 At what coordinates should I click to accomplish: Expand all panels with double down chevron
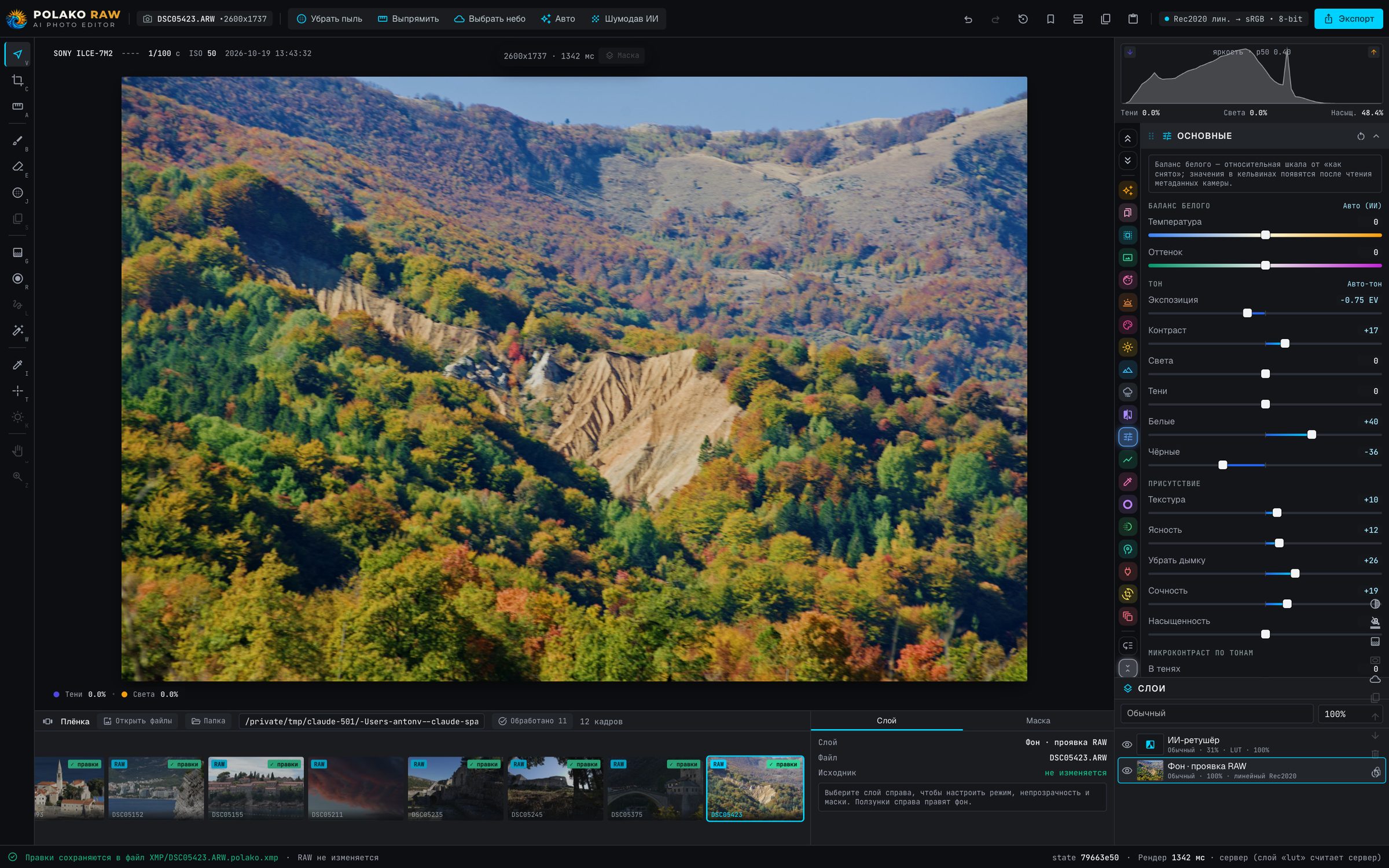click(x=1128, y=160)
